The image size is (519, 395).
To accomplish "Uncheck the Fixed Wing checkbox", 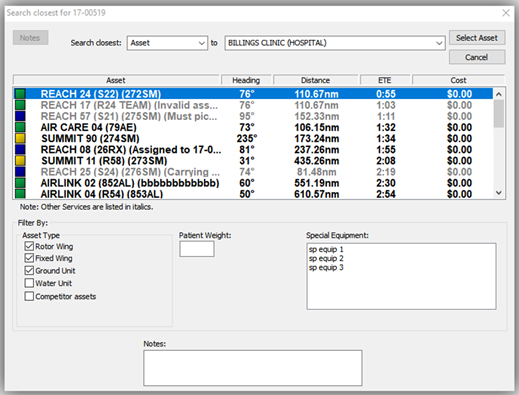I will click(x=29, y=258).
